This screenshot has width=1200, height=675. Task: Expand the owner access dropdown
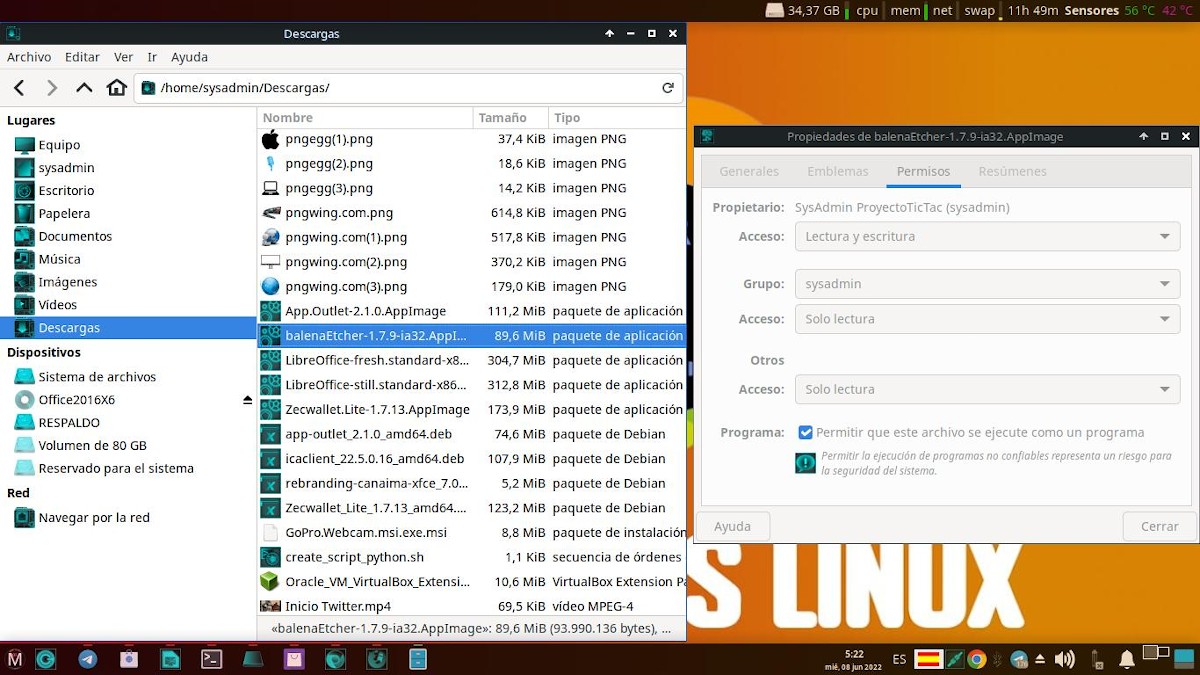coord(986,237)
